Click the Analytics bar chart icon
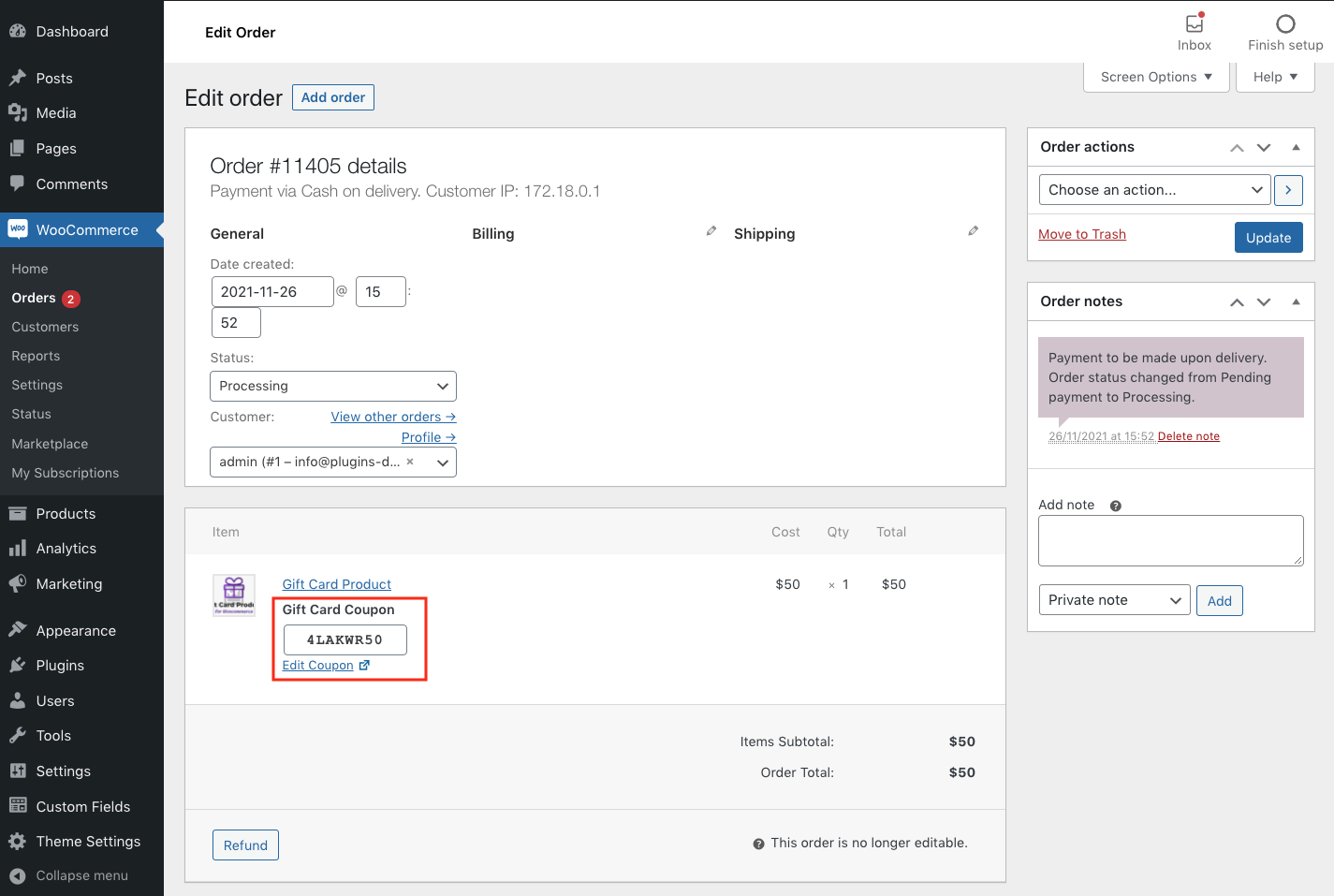1334x896 pixels. point(17,549)
